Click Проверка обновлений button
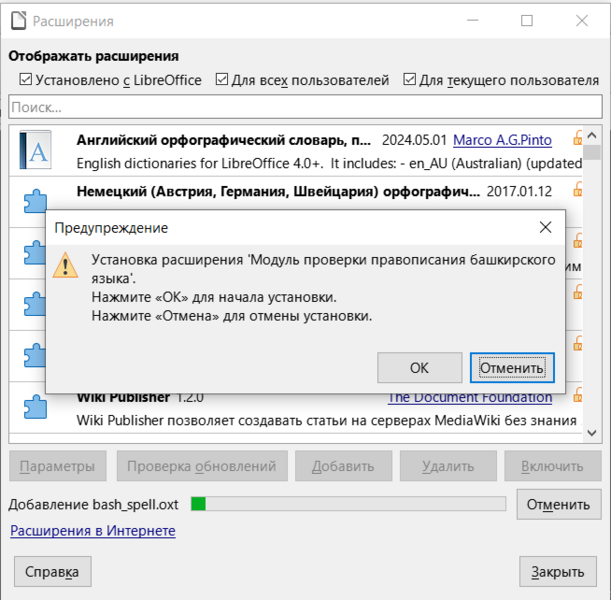 point(202,466)
